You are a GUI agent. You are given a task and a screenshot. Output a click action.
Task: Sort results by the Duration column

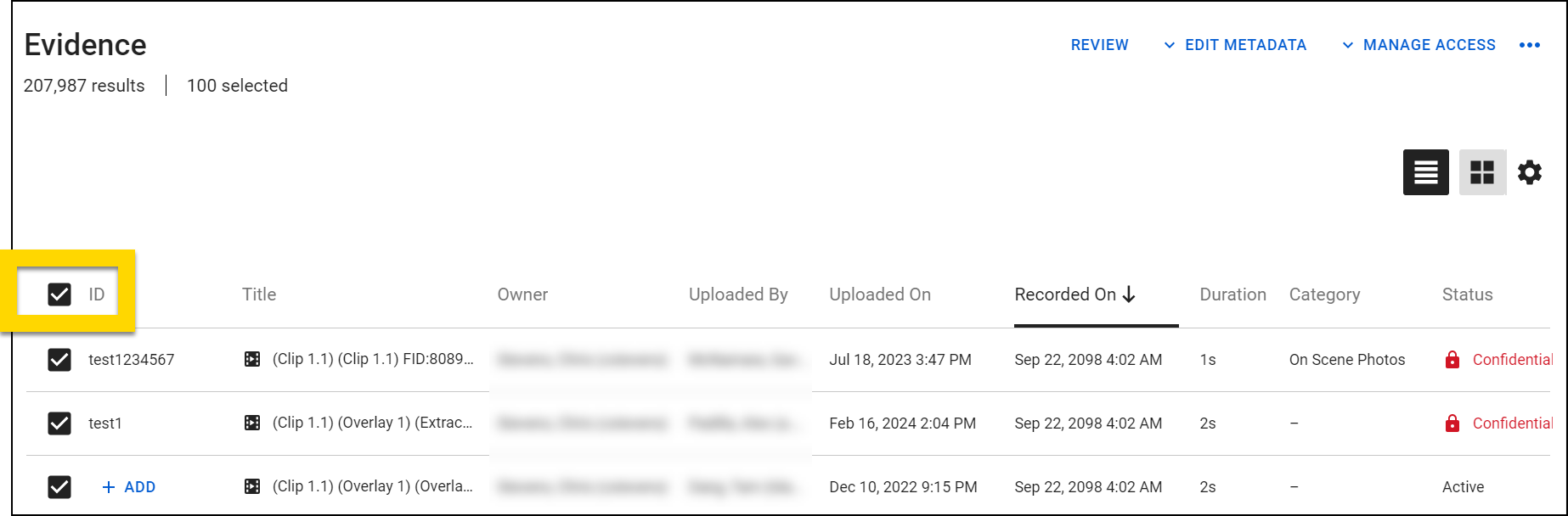click(1232, 294)
